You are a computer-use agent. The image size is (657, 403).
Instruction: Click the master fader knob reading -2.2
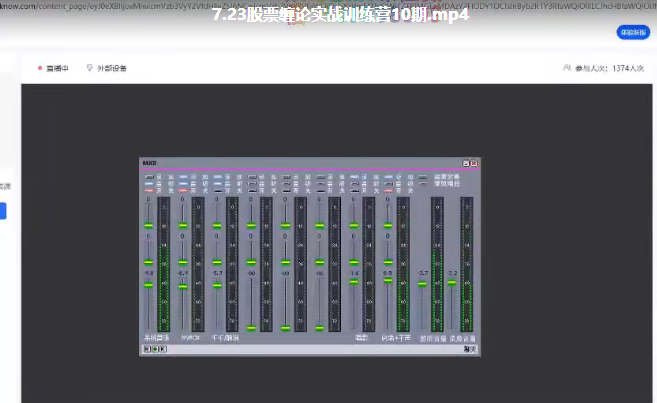pos(452,283)
